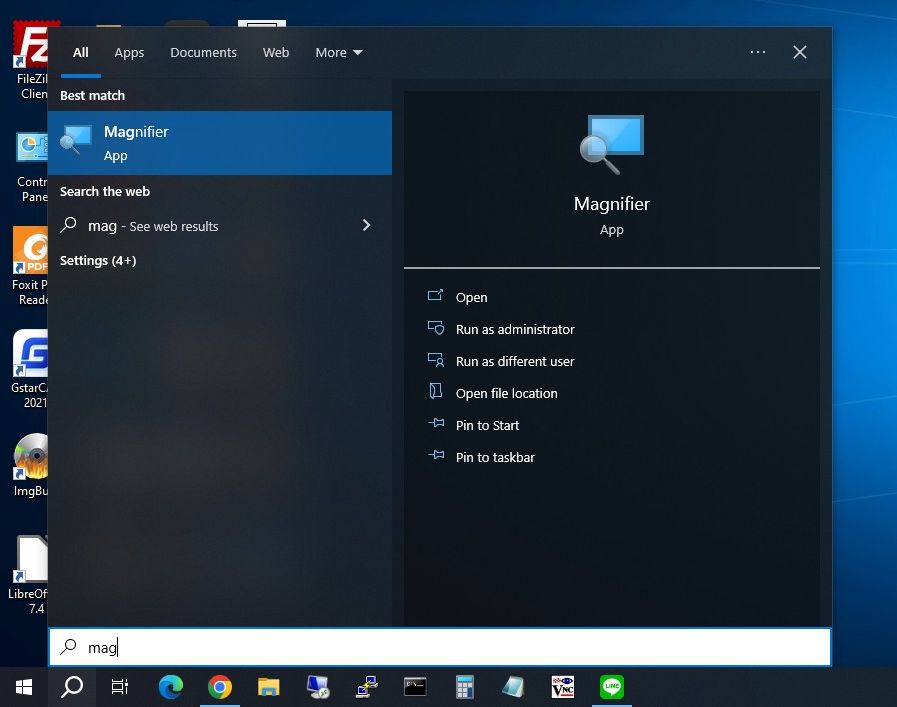This screenshot has width=897, height=707.
Task: Expand the Settings (4+) results group
Action: pyautogui.click(x=98, y=261)
